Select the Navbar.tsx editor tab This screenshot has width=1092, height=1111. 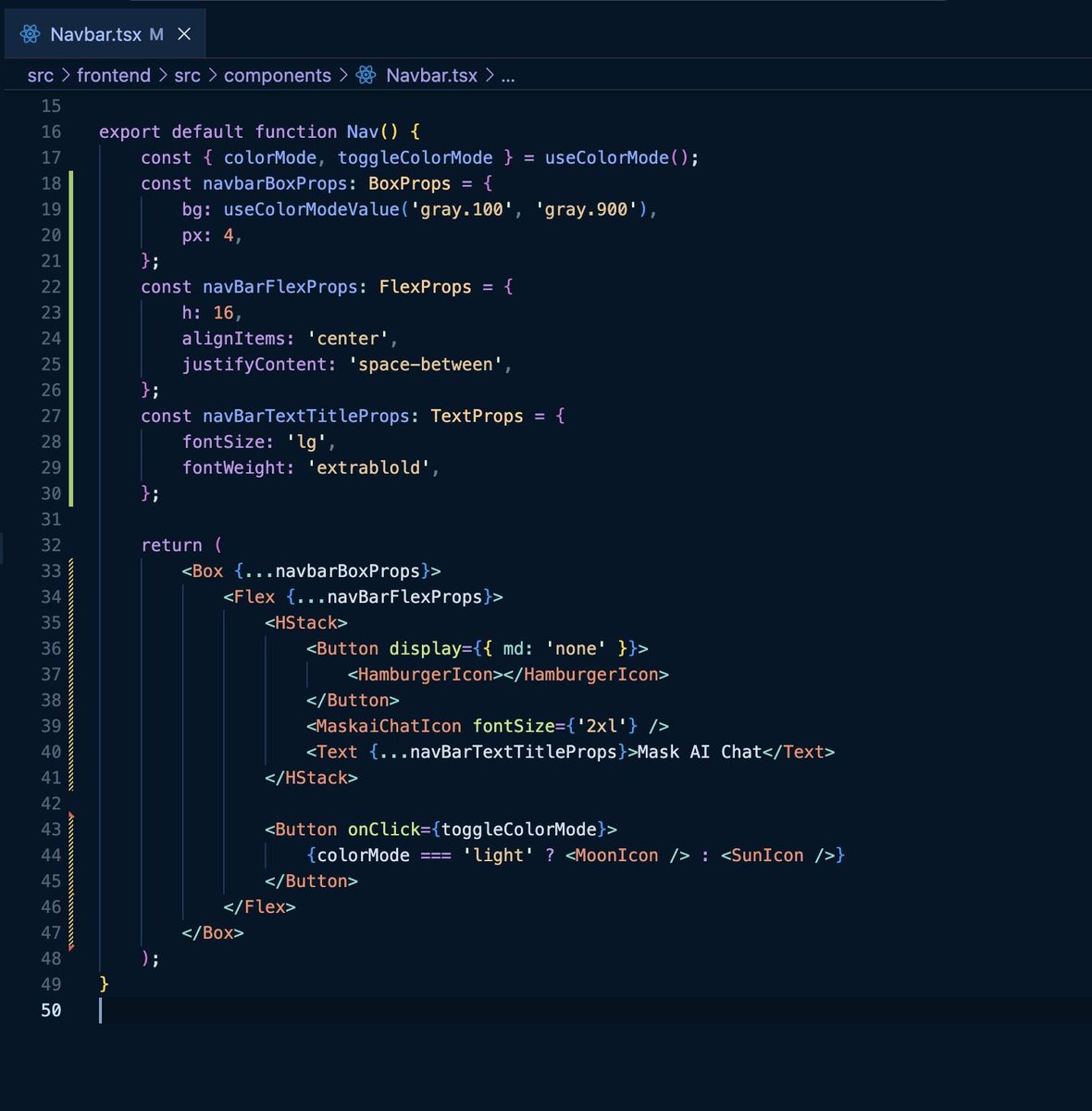(104, 34)
